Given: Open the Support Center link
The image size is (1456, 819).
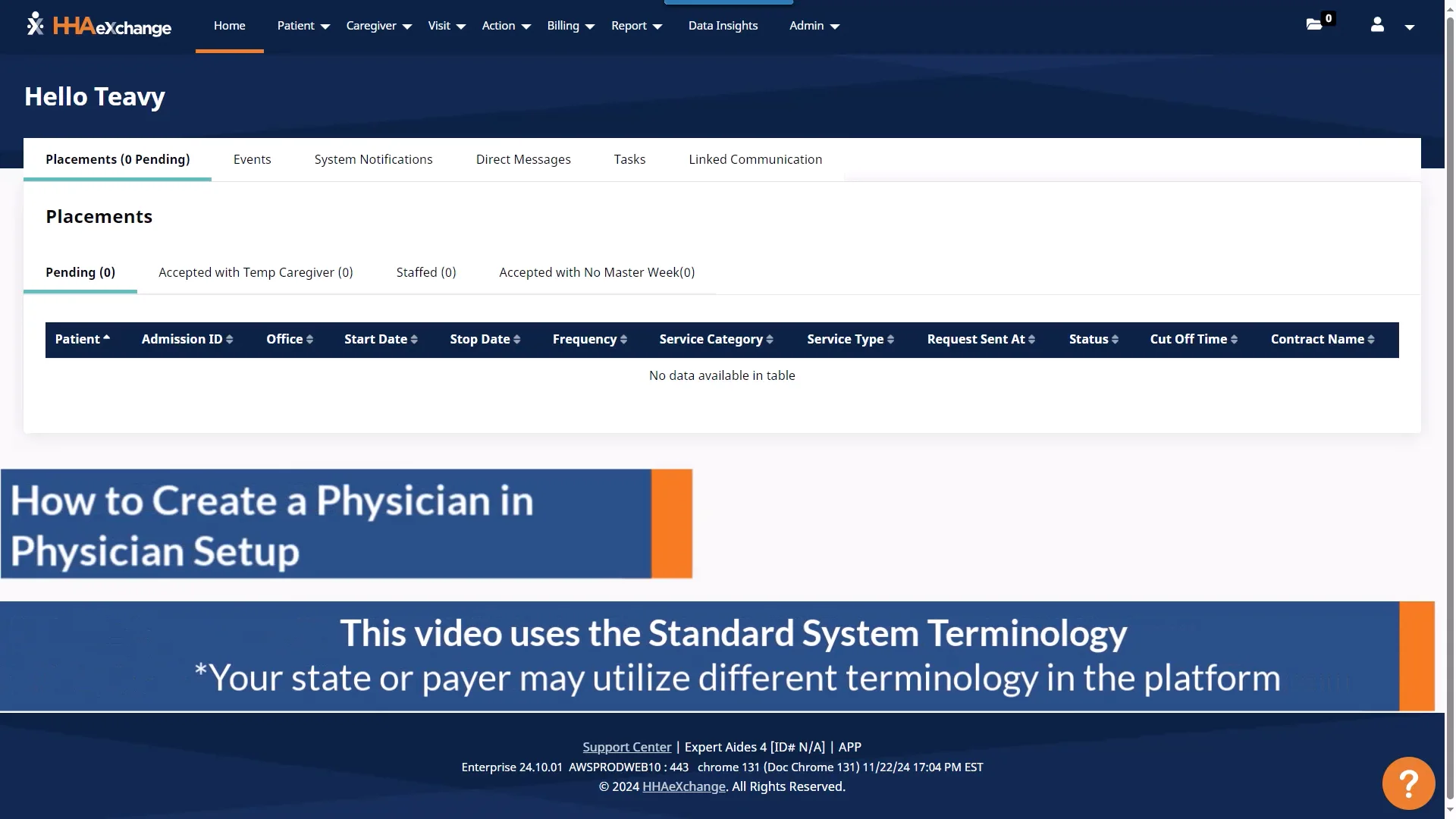Looking at the screenshot, I should click(x=626, y=746).
